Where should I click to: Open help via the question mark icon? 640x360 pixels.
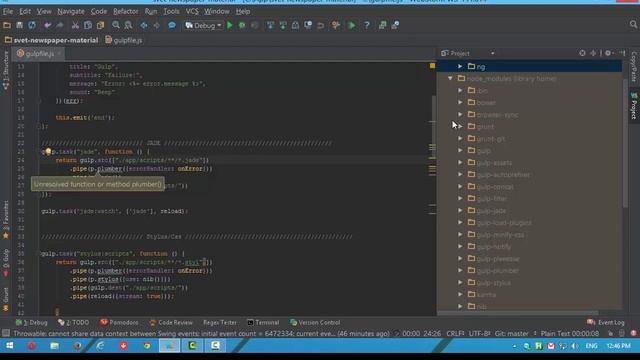pyautogui.click(x=367, y=25)
